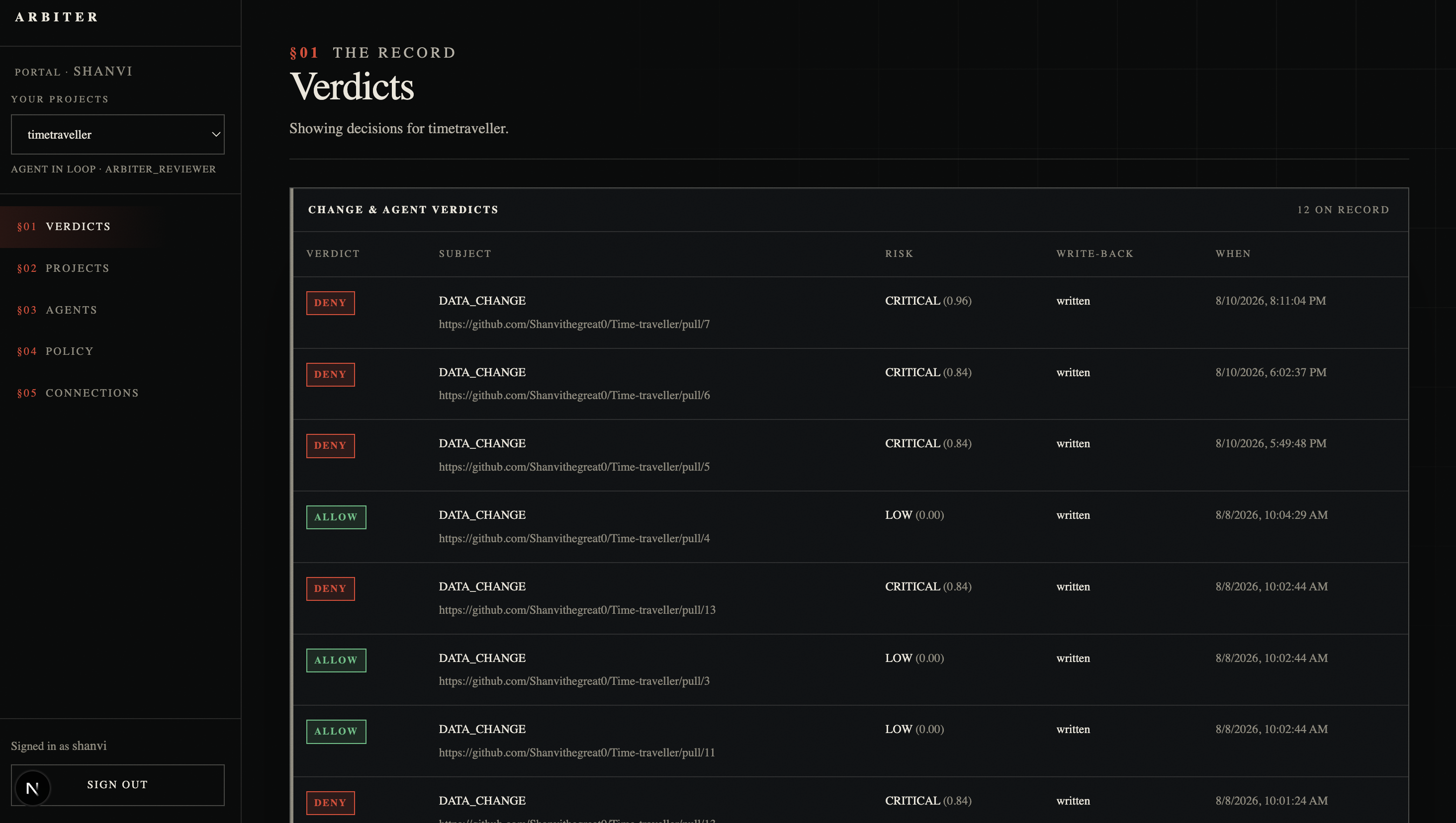
Task: Open the timetraveller project dropdown
Action: pos(118,135)
